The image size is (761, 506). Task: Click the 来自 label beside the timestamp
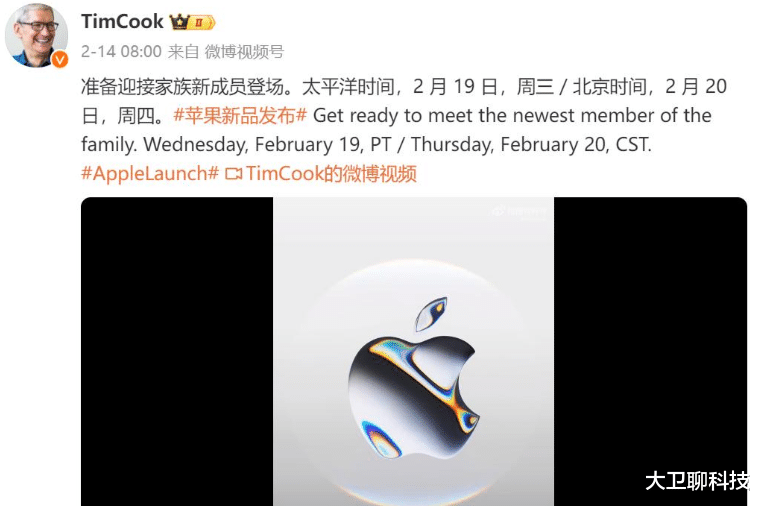[183, 51]
